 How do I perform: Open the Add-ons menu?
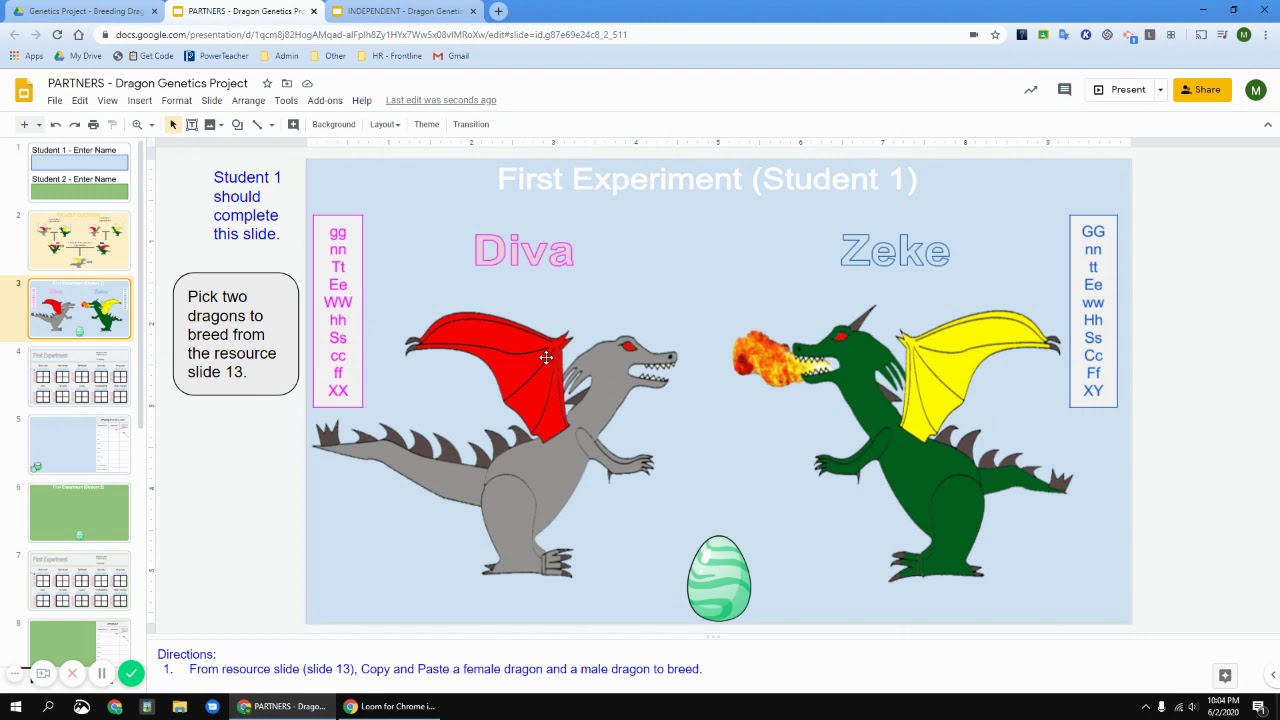click(325, 100)
